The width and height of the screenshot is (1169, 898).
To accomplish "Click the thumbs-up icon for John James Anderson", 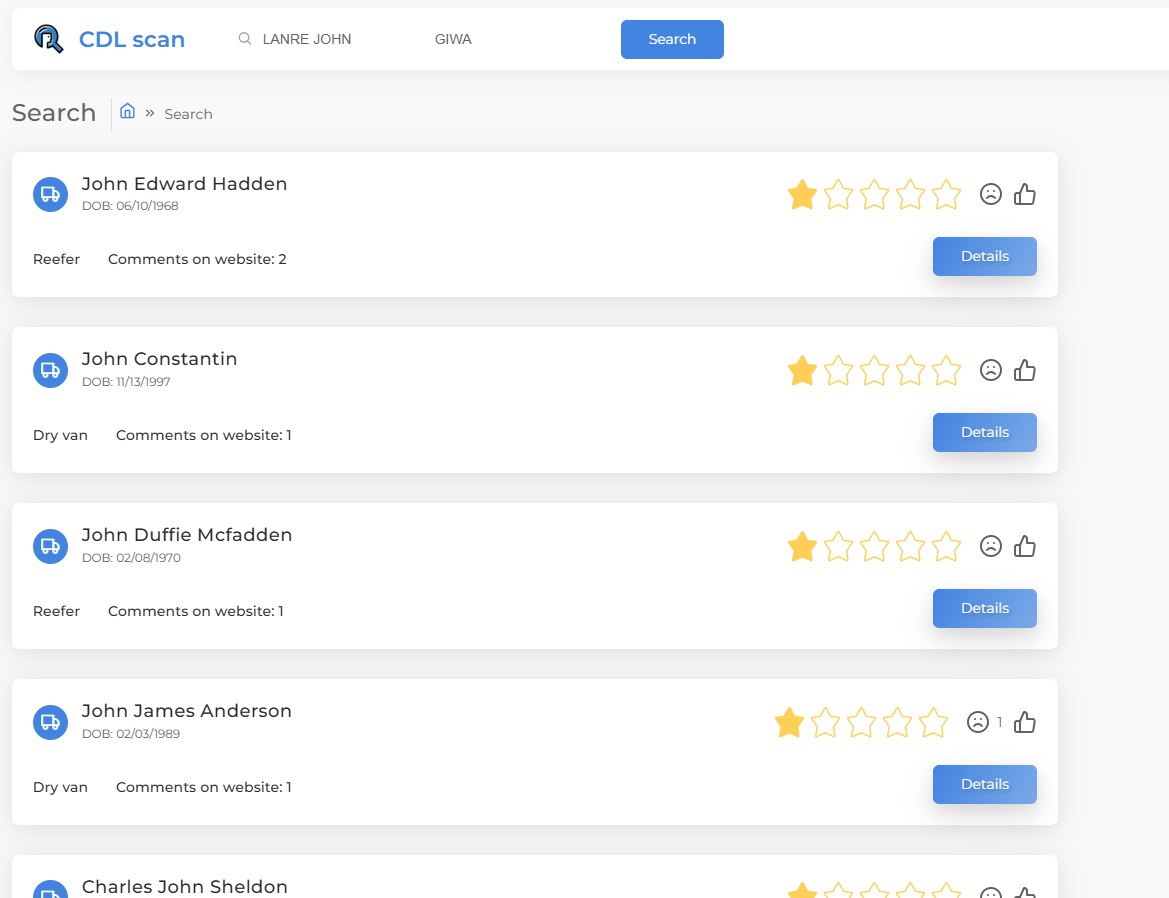I will tap(1024, 722).
